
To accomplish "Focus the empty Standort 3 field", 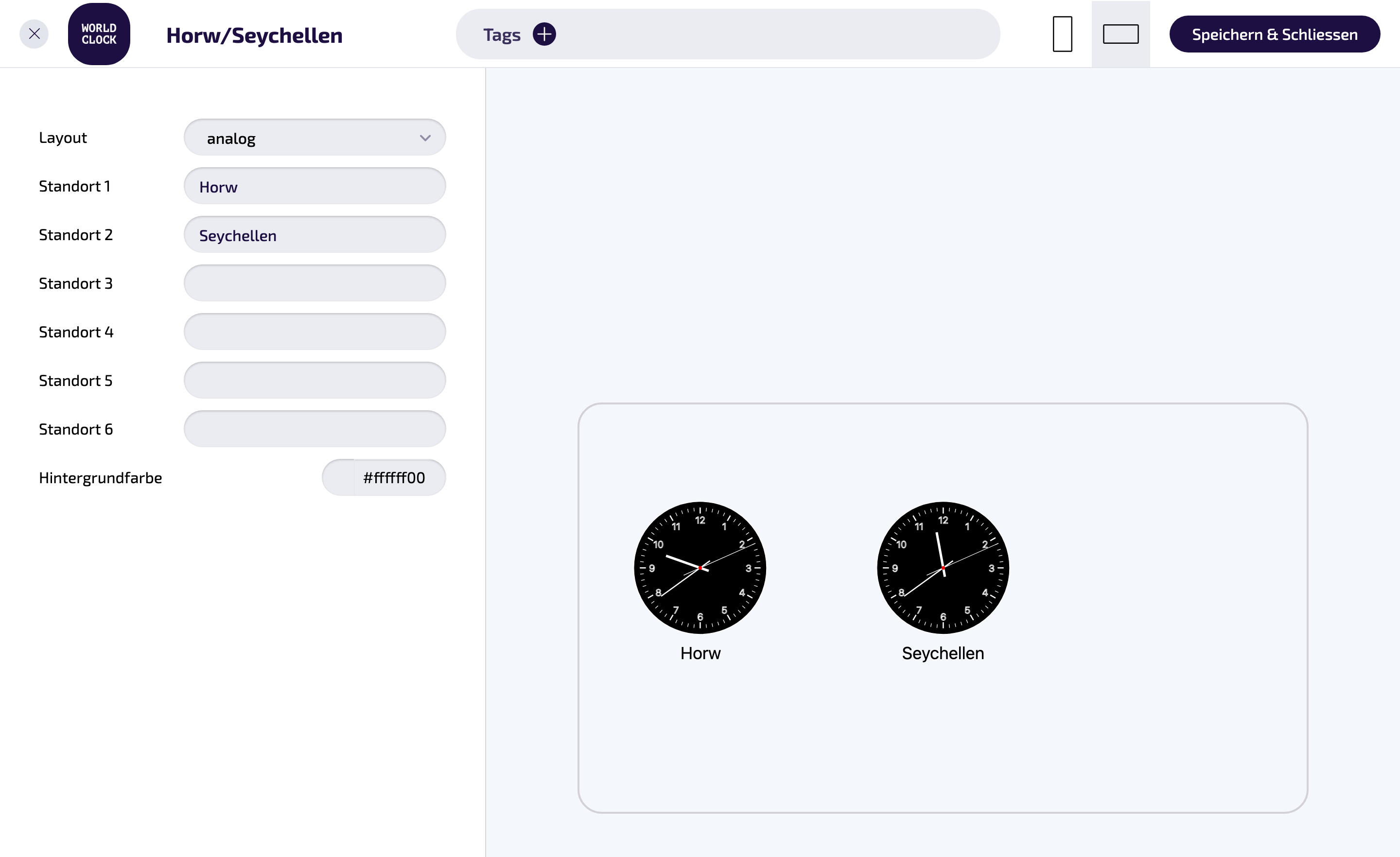I will pos(315,283).
